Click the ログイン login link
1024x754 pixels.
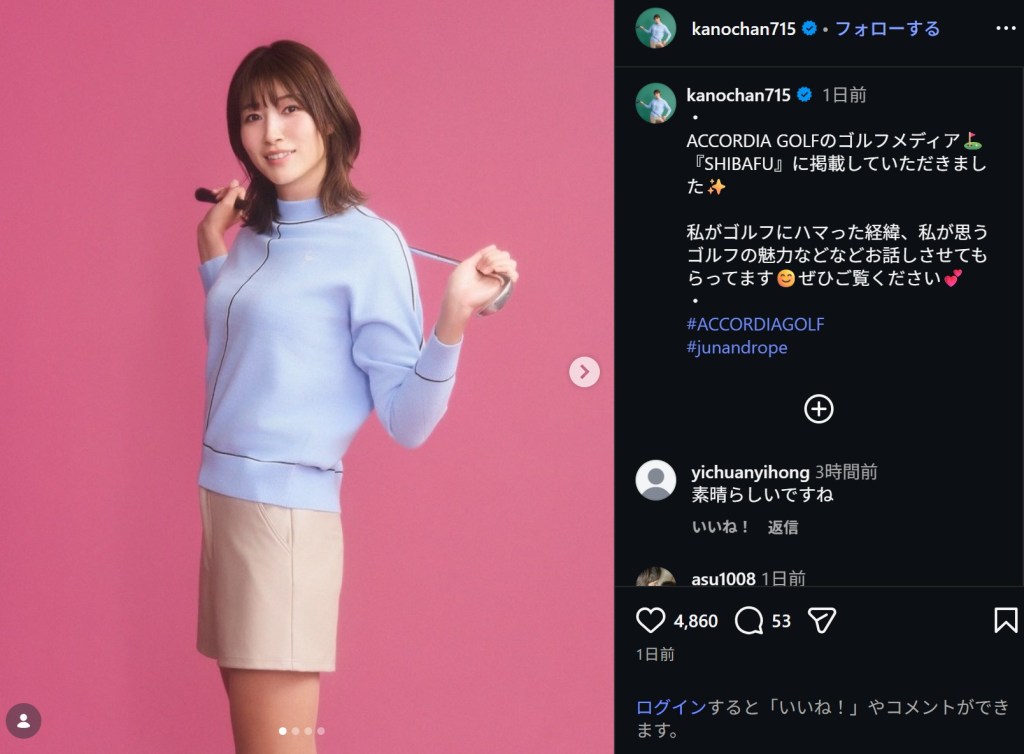671,707
